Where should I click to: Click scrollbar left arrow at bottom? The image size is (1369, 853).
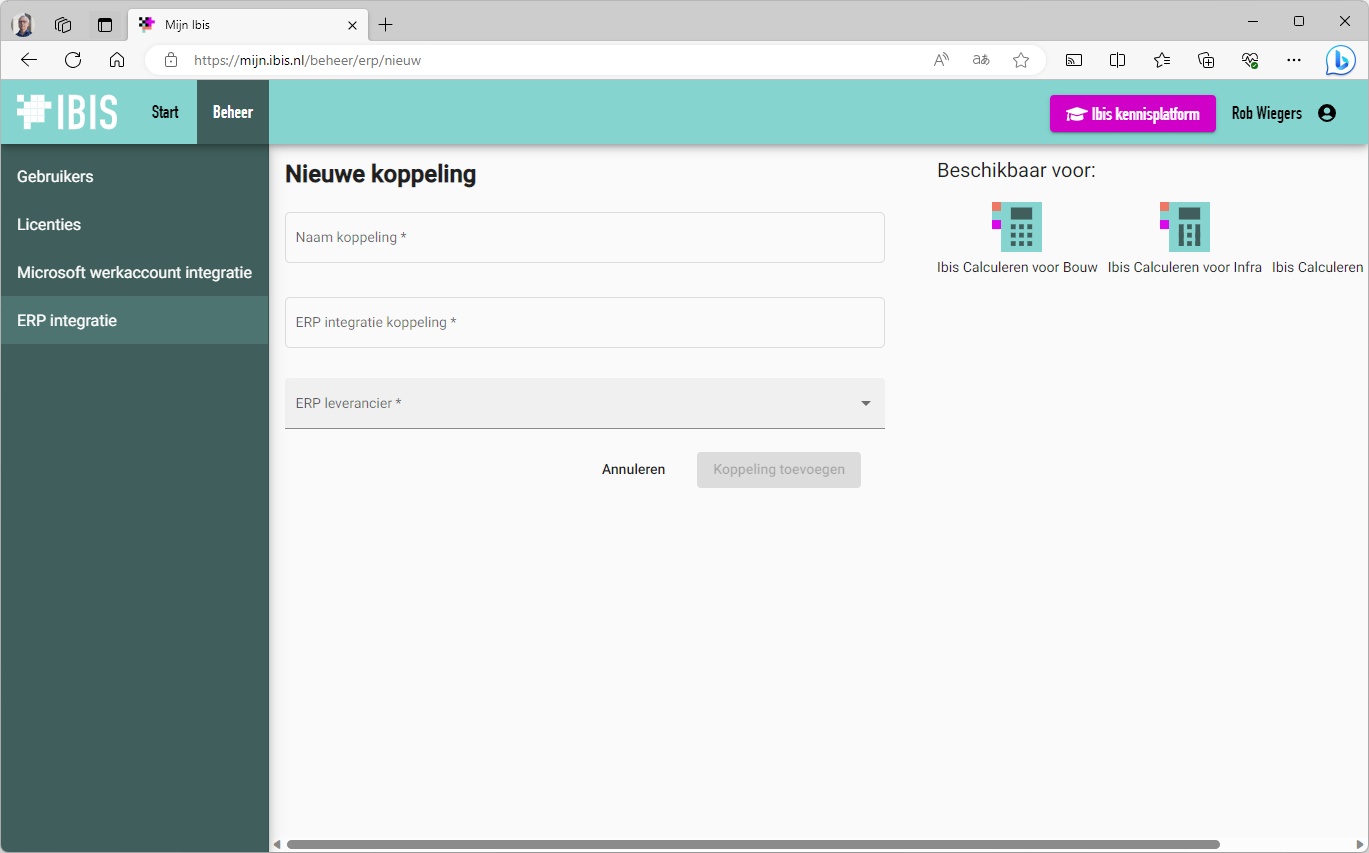click(x=277, y=845)
